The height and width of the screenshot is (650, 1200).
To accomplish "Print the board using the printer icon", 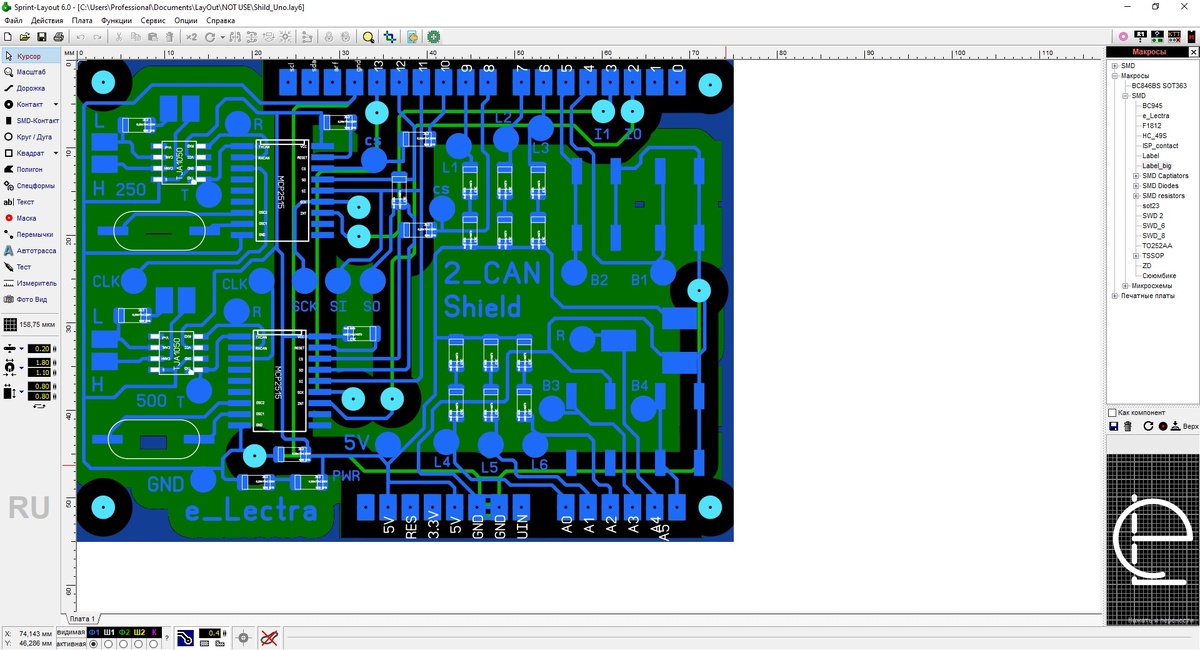I will 59,37.
